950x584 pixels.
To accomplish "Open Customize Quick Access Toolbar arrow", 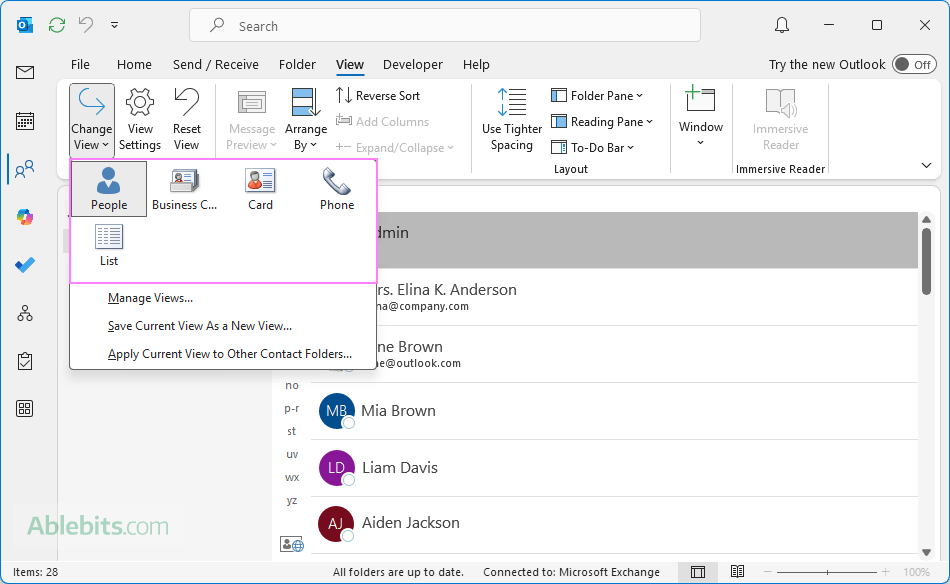I will [x=115, y=25].
